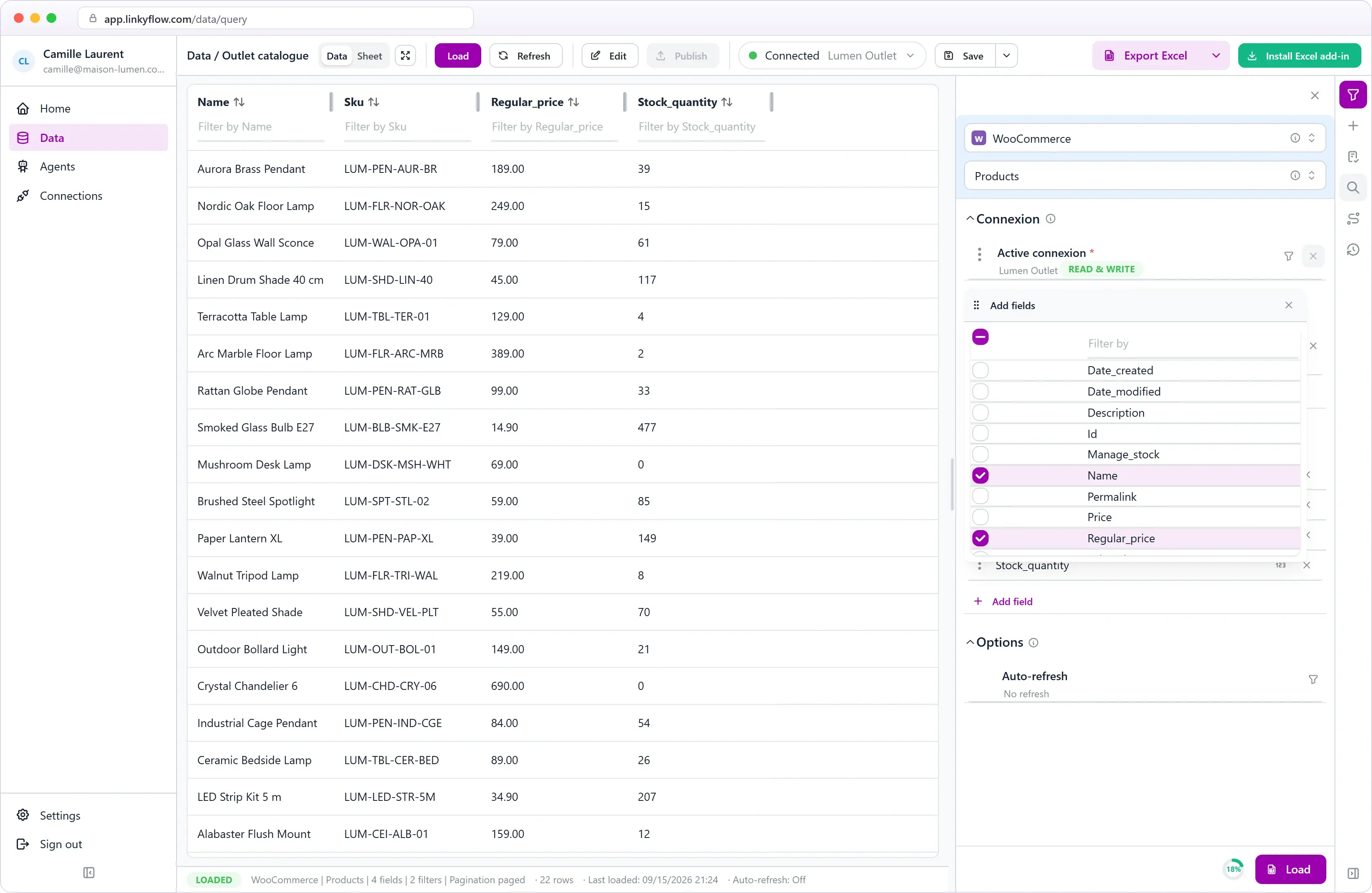Click the filter icon on Active connexion row
This screenshot has width=1372, height=893.
click(x=1288, y=256)
